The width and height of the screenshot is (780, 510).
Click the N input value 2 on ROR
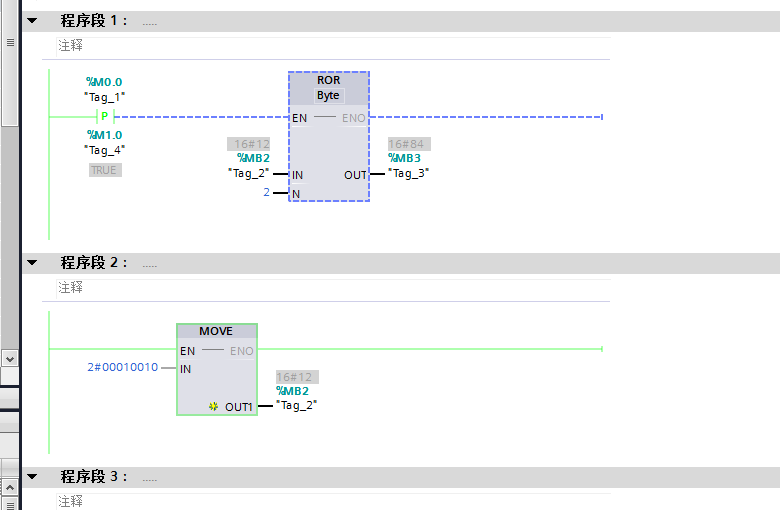click(x=267, y=192)
